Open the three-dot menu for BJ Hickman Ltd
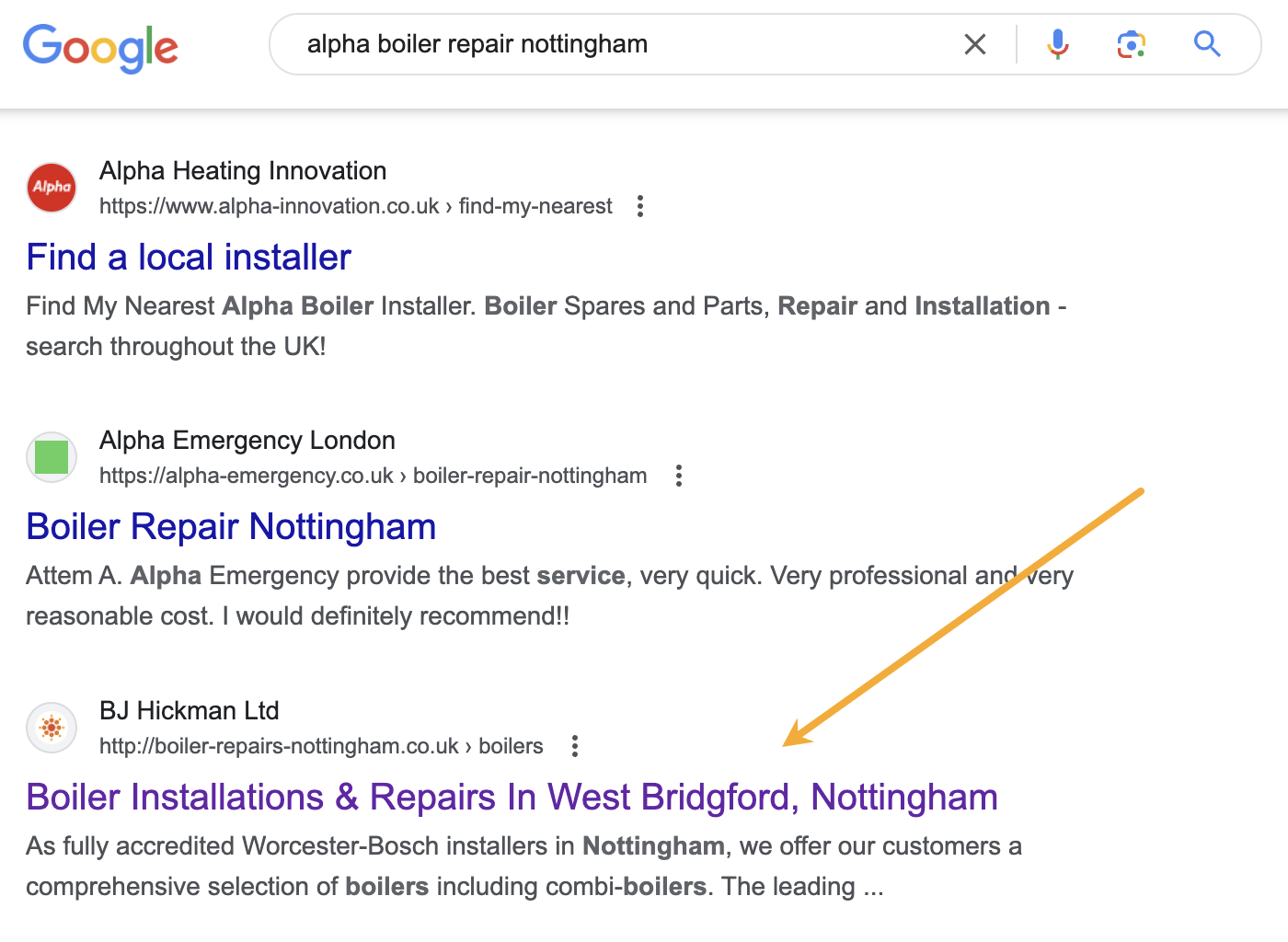The width and height of the screenshot is (1288, 942). 574,746
